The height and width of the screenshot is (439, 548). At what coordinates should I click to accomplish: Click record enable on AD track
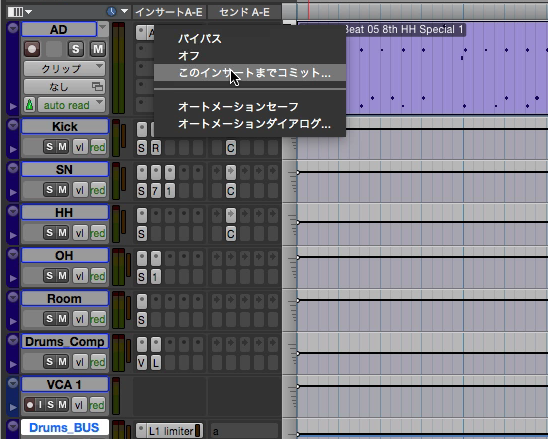32,49
